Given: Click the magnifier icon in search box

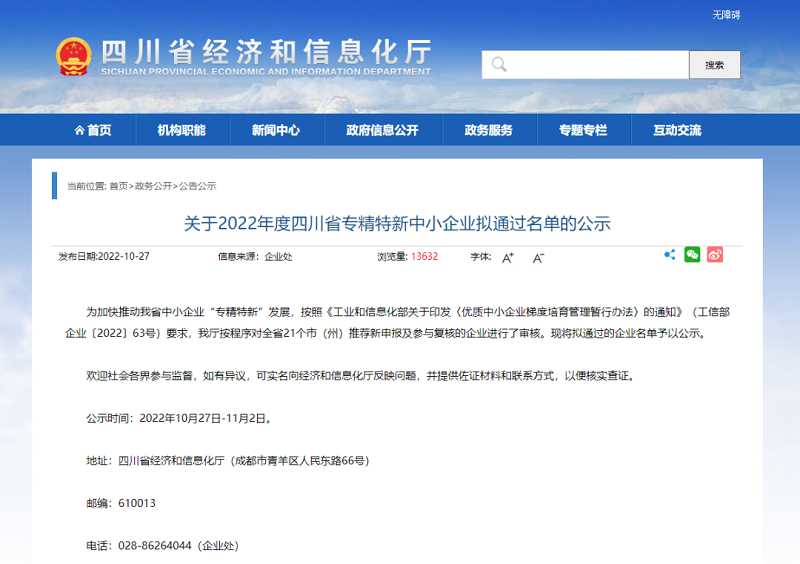Looking at the screenshot, I should click(x=499, y=65).
